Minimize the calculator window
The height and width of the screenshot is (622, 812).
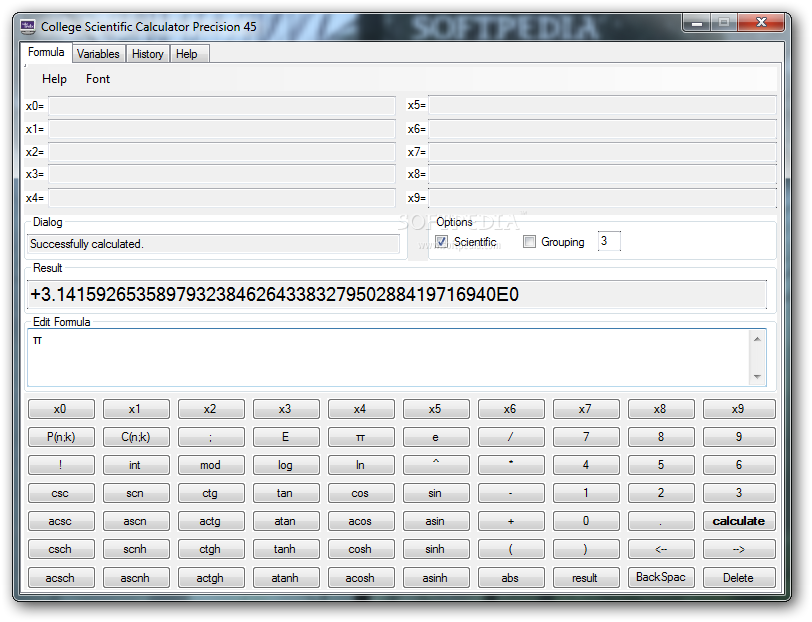pyautogui.click(x=697, y=23)
